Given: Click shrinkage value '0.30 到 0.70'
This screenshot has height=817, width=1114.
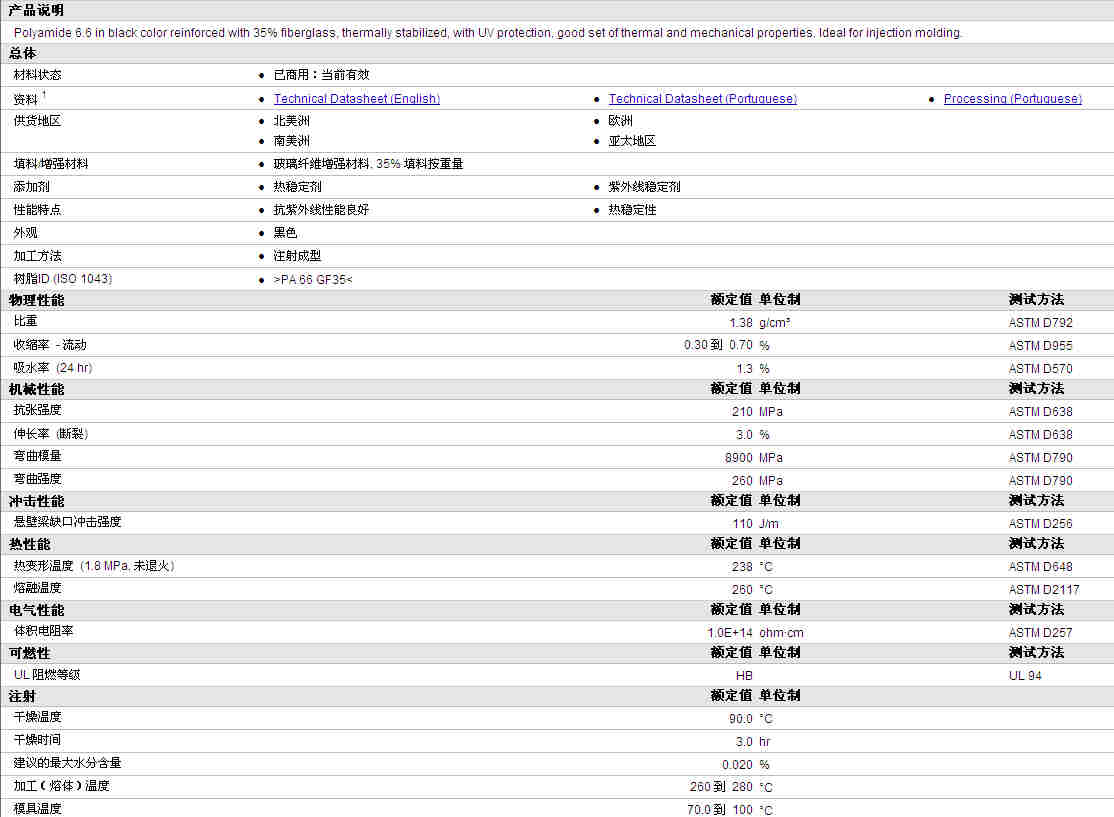Looking at the screenshot, I should pyautogui.click(x=718, y=345).
